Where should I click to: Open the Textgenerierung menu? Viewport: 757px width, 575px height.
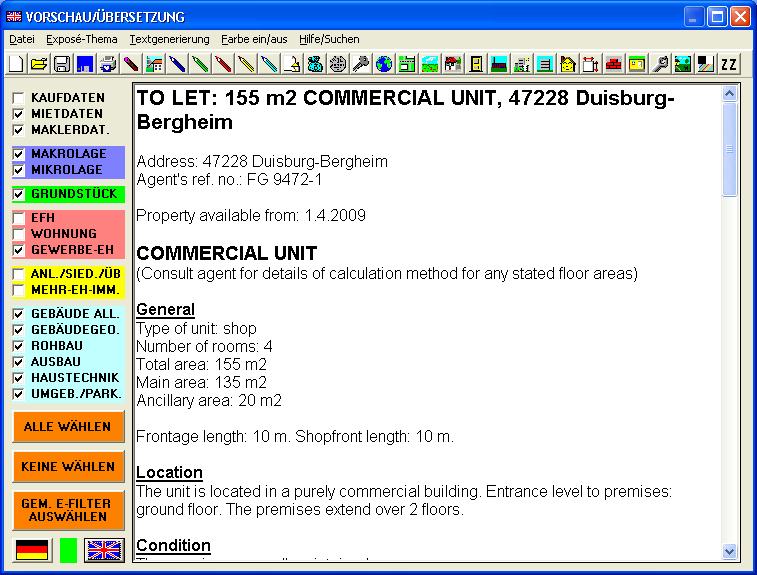[x=169, y=39]
